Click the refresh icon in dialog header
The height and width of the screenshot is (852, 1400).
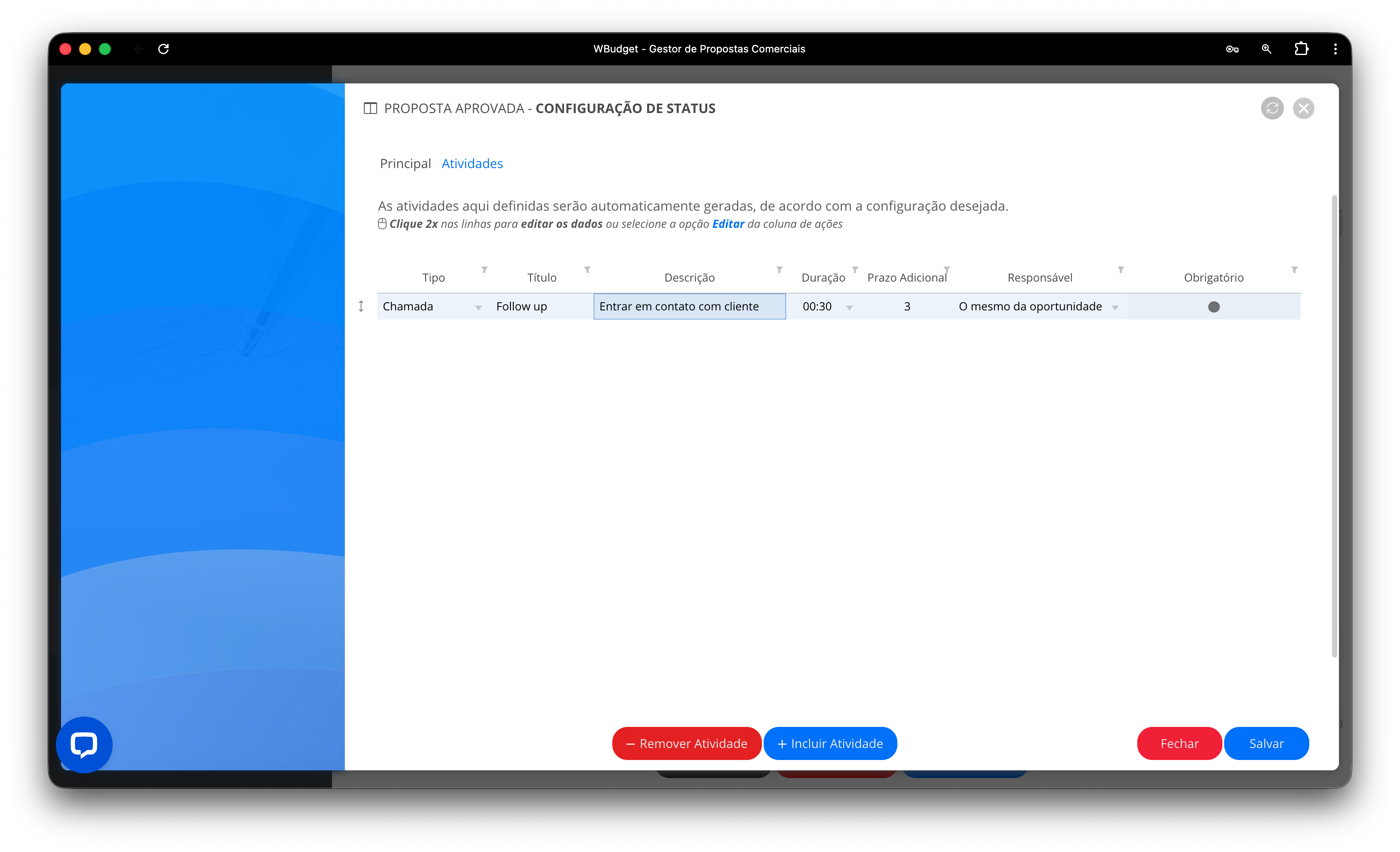coord(1272,108)
